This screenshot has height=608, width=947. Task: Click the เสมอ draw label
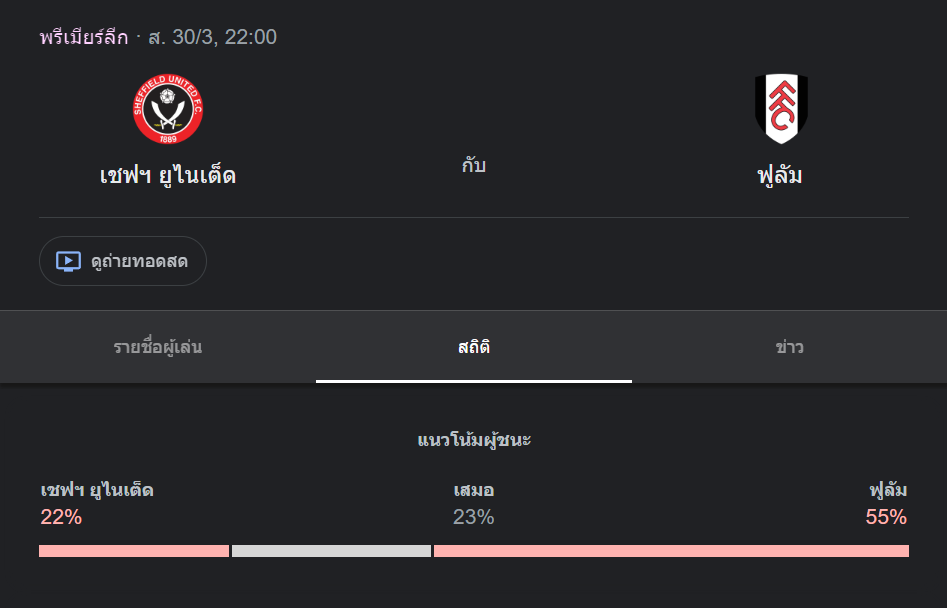click(474, 490)
